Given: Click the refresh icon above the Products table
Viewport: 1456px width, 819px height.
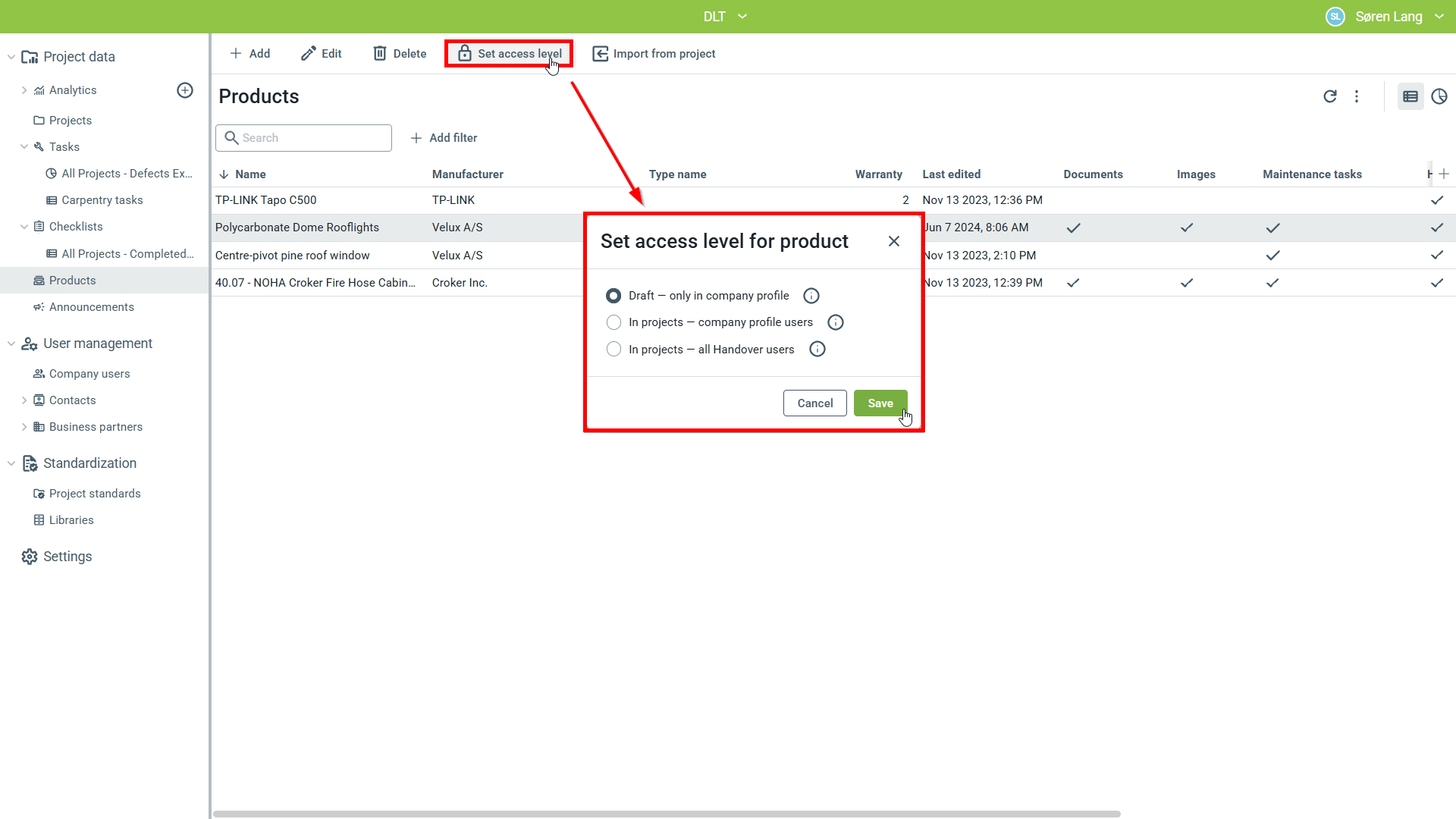Looking at the screenshot, I should point(1329,96).
